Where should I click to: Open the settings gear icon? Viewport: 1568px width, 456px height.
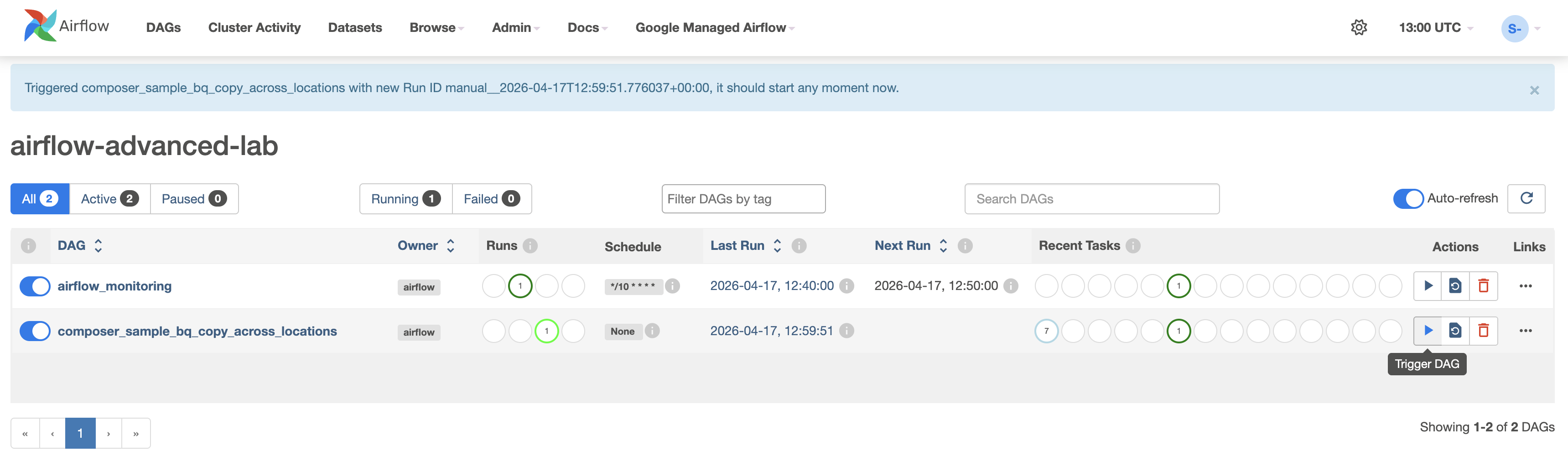tap(1359, 27)
